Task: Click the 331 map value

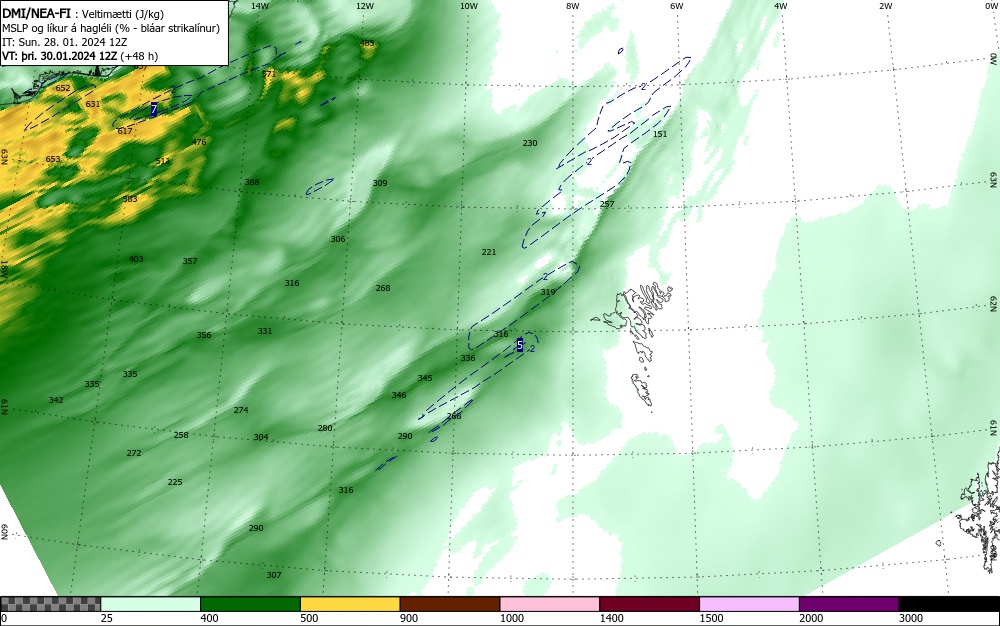Action: (x=265, y=331)
